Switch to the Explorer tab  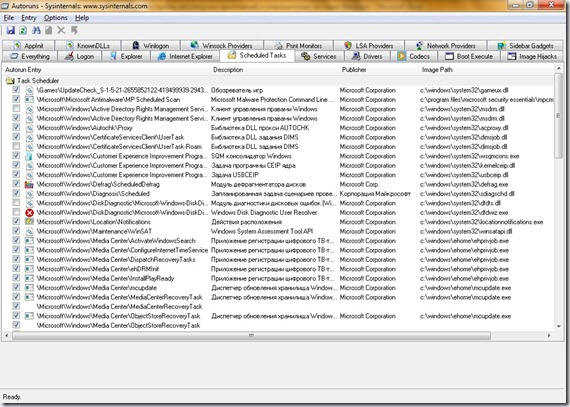[127, 56]
